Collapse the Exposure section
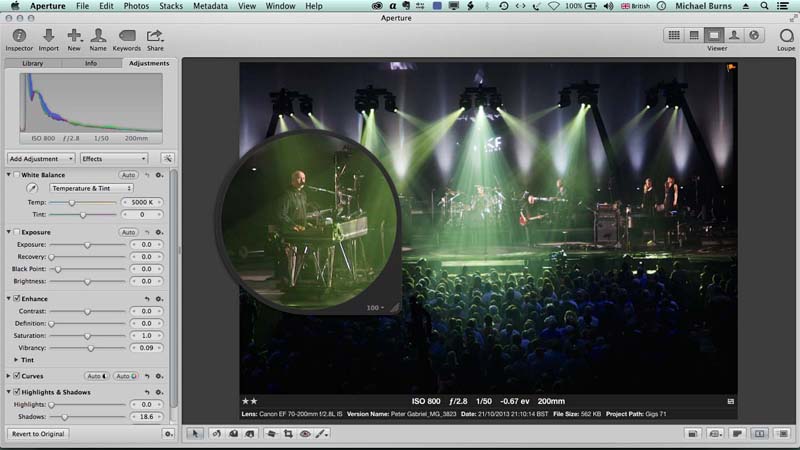 point(9,232)
